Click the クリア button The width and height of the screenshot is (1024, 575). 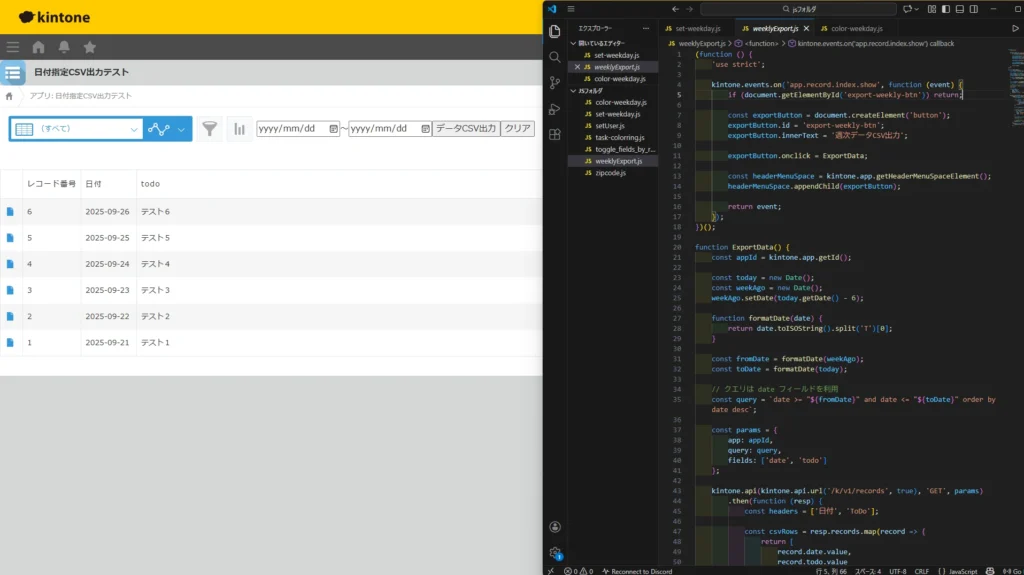pos(517,129)
